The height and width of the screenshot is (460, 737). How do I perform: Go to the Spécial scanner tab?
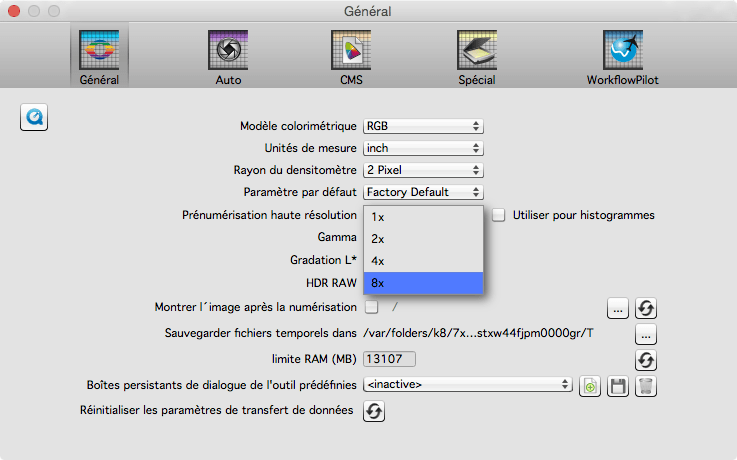[x=476, y=57]
